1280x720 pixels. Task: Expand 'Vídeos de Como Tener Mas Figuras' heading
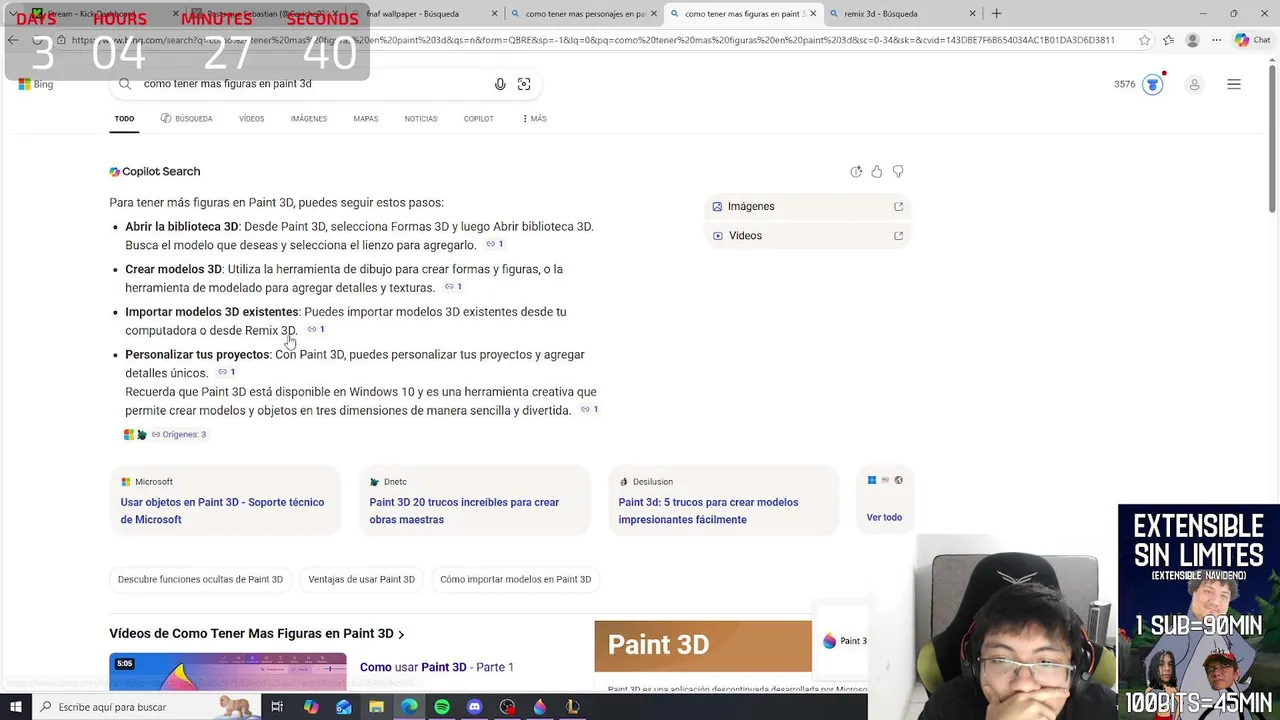coord(257,634)
